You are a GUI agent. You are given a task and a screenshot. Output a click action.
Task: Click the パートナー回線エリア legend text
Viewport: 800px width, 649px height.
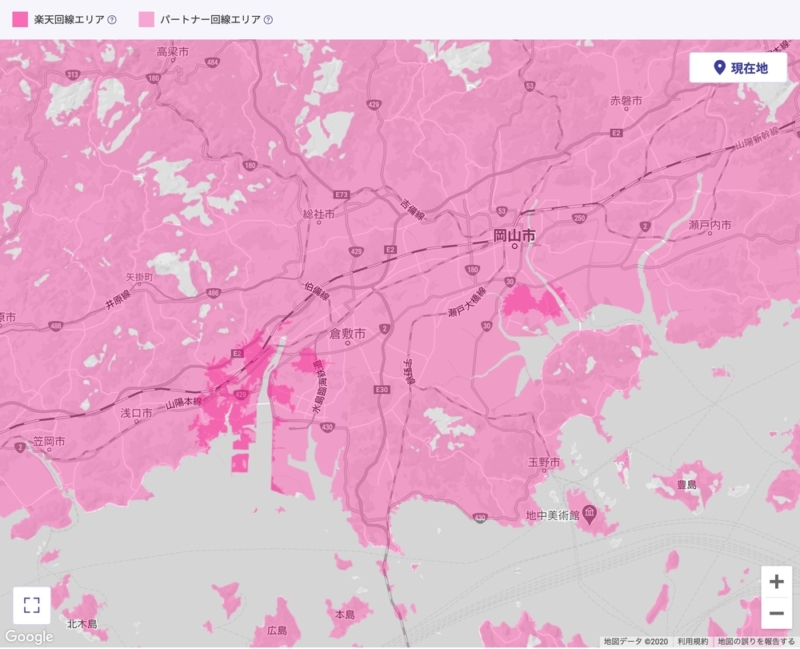(210, 20)
